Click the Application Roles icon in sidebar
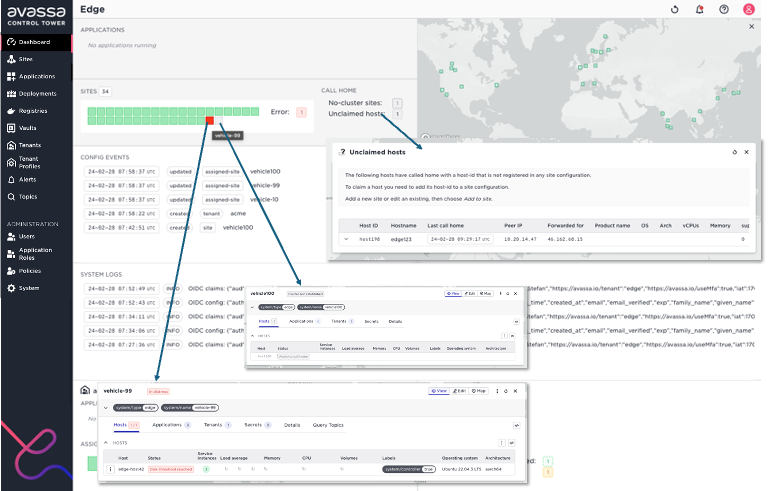This screenshot has width=768, height=491. point(11,254)
